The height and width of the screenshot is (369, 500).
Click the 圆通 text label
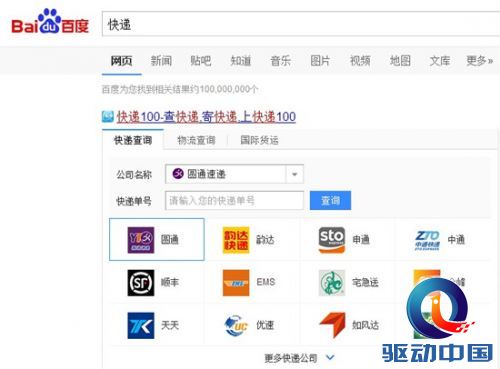[x=170, y=240]
